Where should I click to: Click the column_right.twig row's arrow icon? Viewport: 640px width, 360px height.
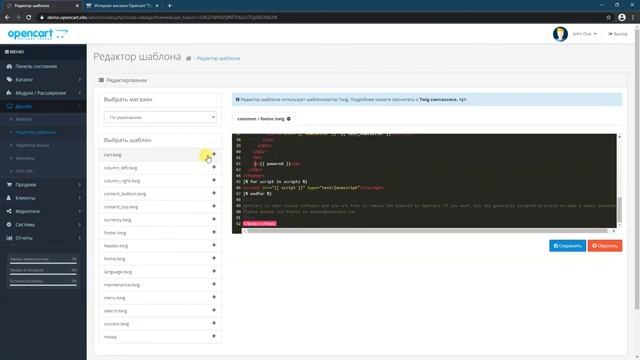coord(214,180)
